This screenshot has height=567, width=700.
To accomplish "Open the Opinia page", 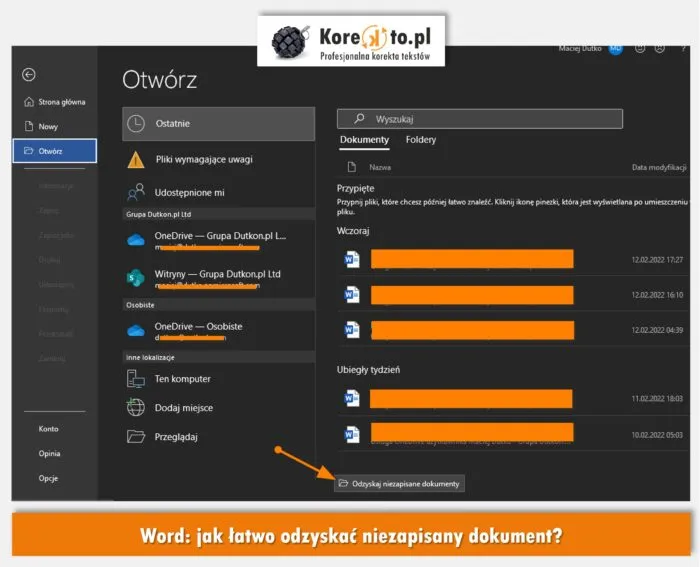I will tap(49, 454).
